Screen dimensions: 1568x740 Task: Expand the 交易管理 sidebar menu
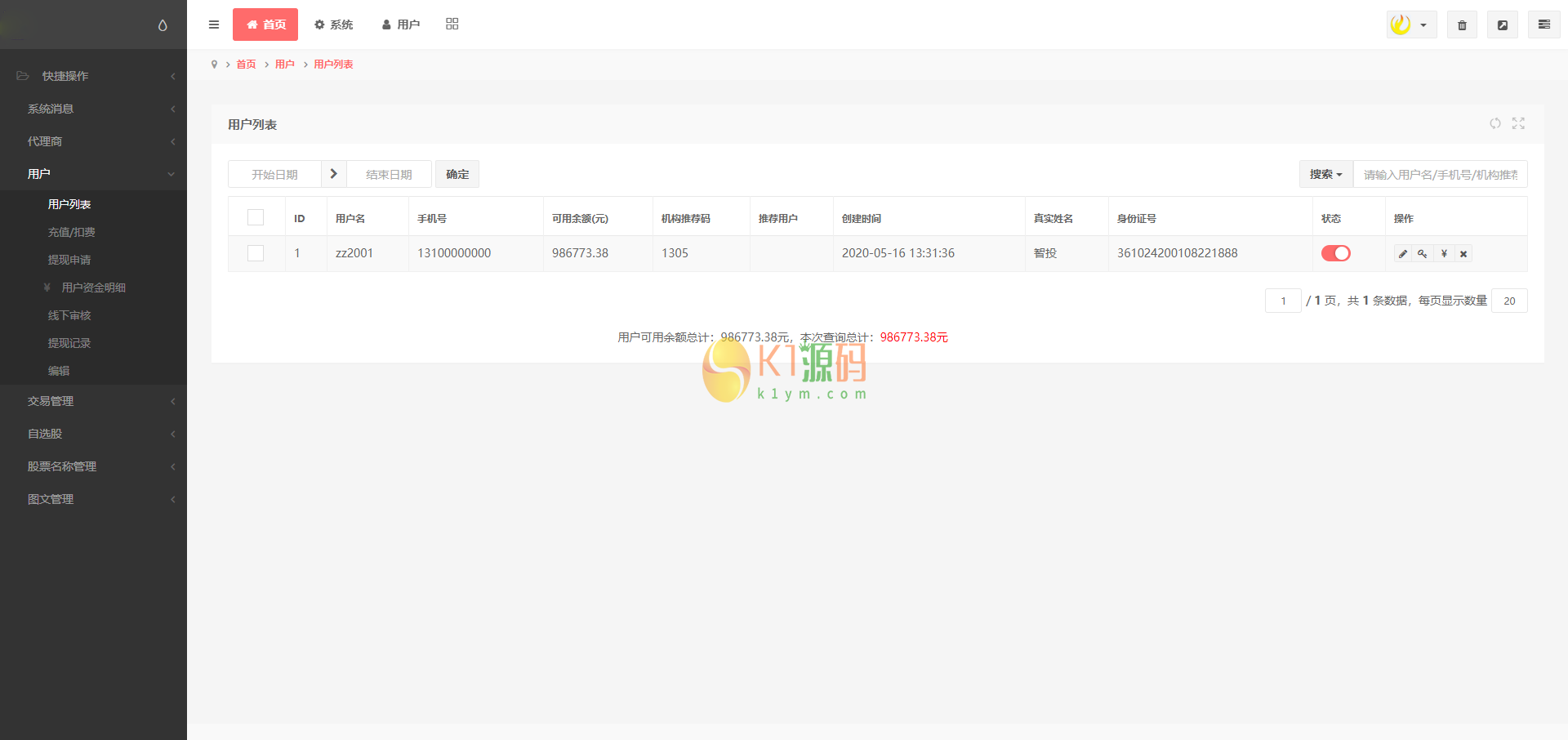(93, 401)
